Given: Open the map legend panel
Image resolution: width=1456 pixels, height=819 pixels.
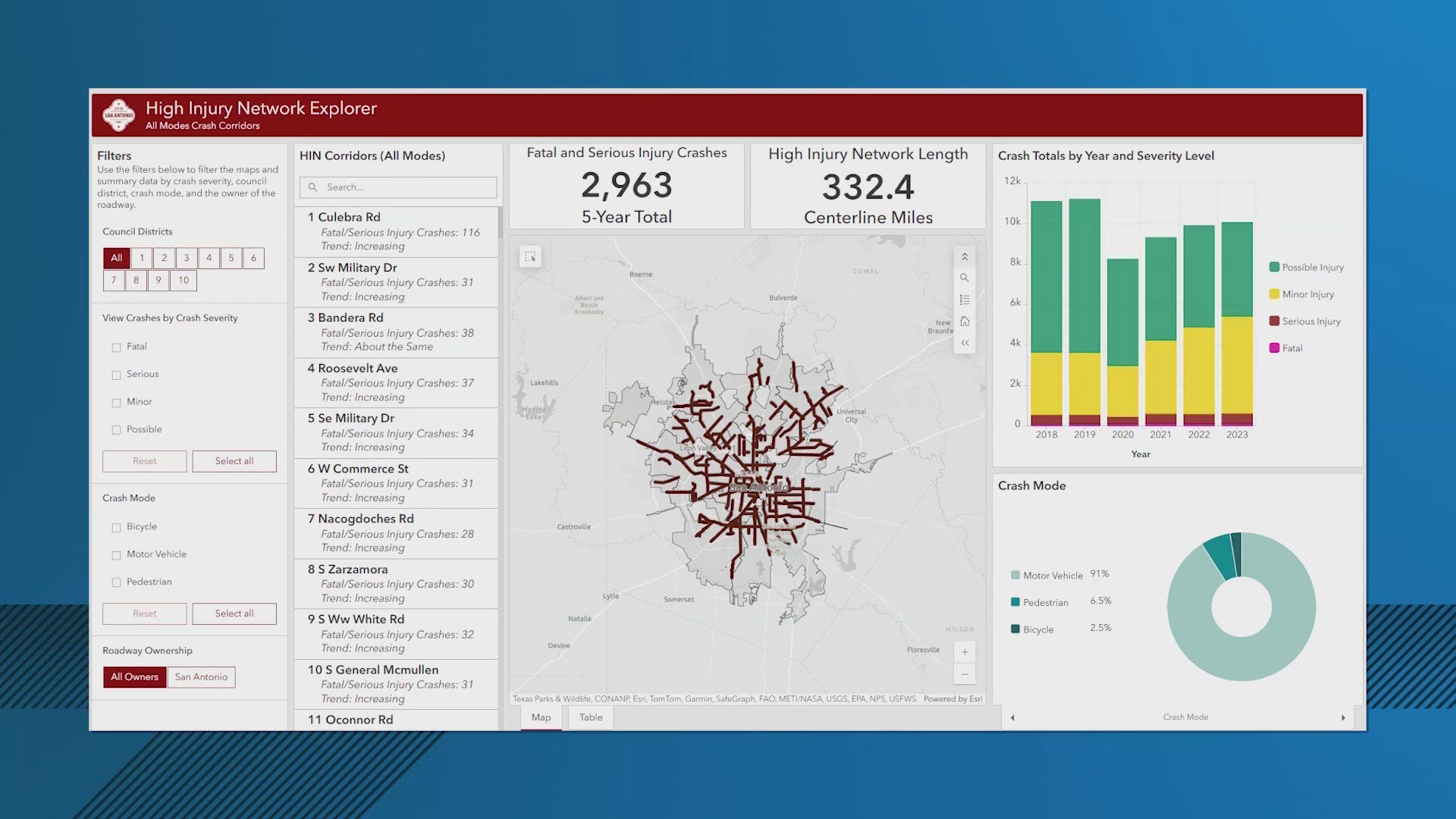Looking at the screenshot, I should point(965,300).
